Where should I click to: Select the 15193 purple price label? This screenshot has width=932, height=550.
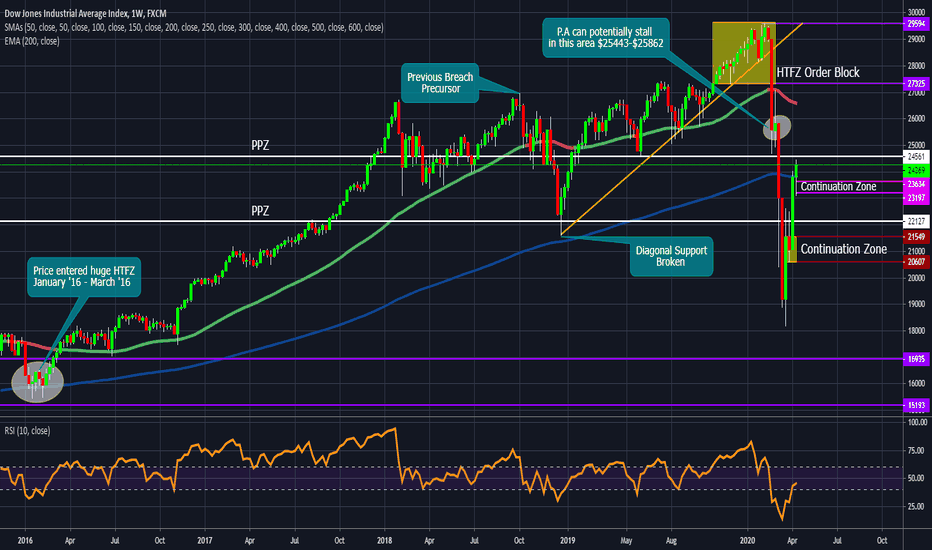(915, 406)
